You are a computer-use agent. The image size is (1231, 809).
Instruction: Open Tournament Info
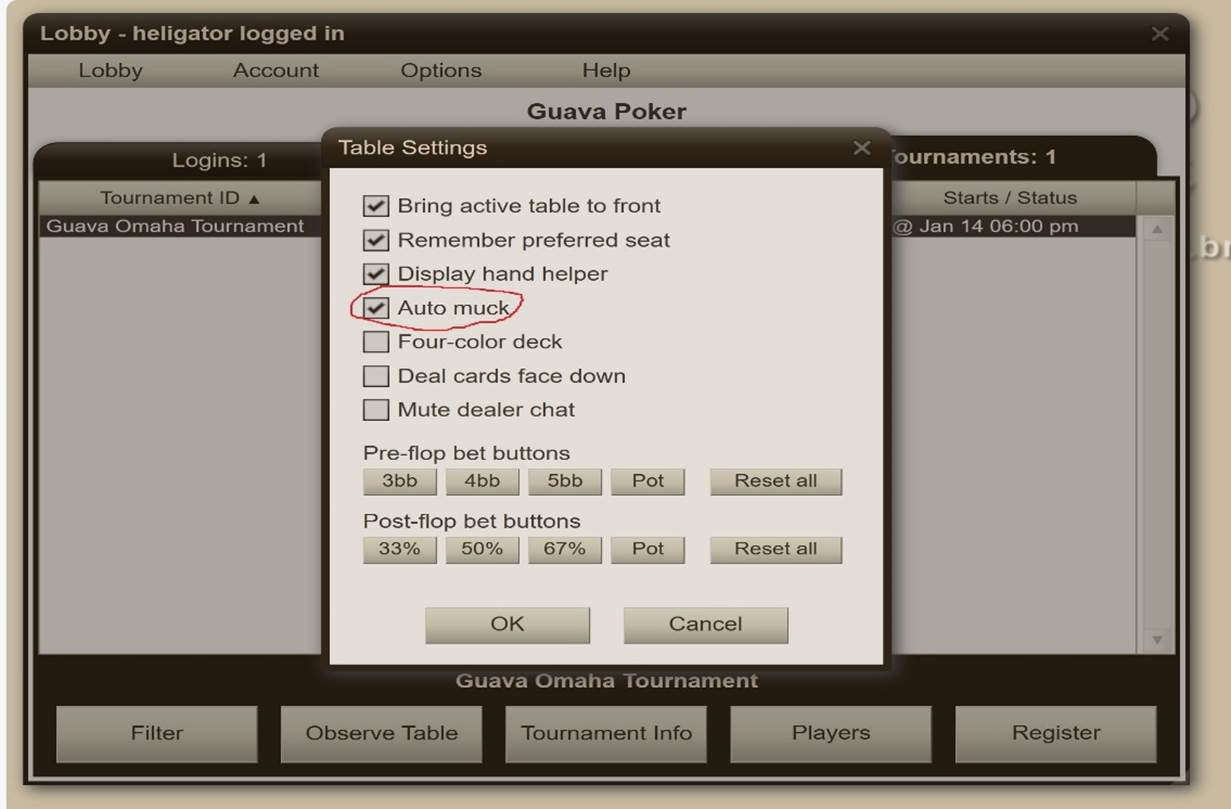[606, 733]
